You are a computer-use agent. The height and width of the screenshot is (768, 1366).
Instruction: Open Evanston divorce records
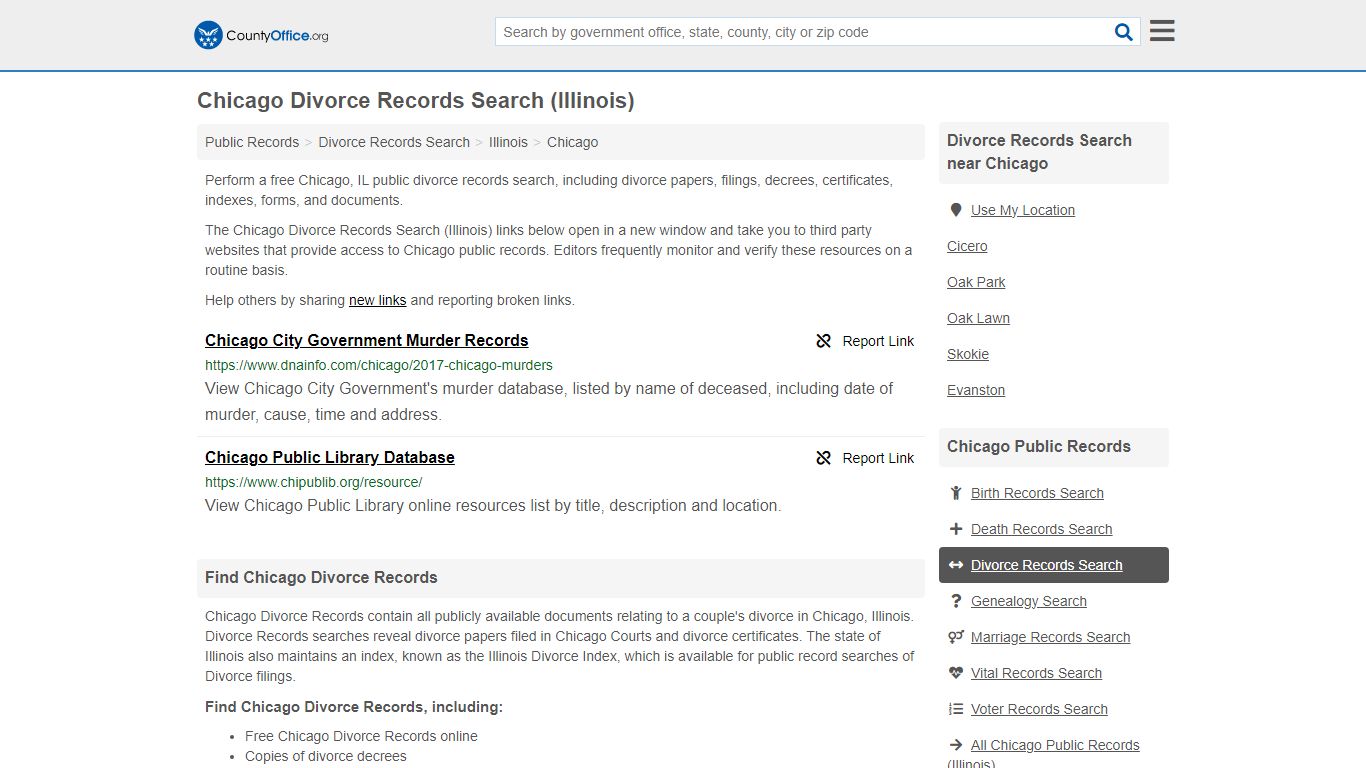point(976,390)
